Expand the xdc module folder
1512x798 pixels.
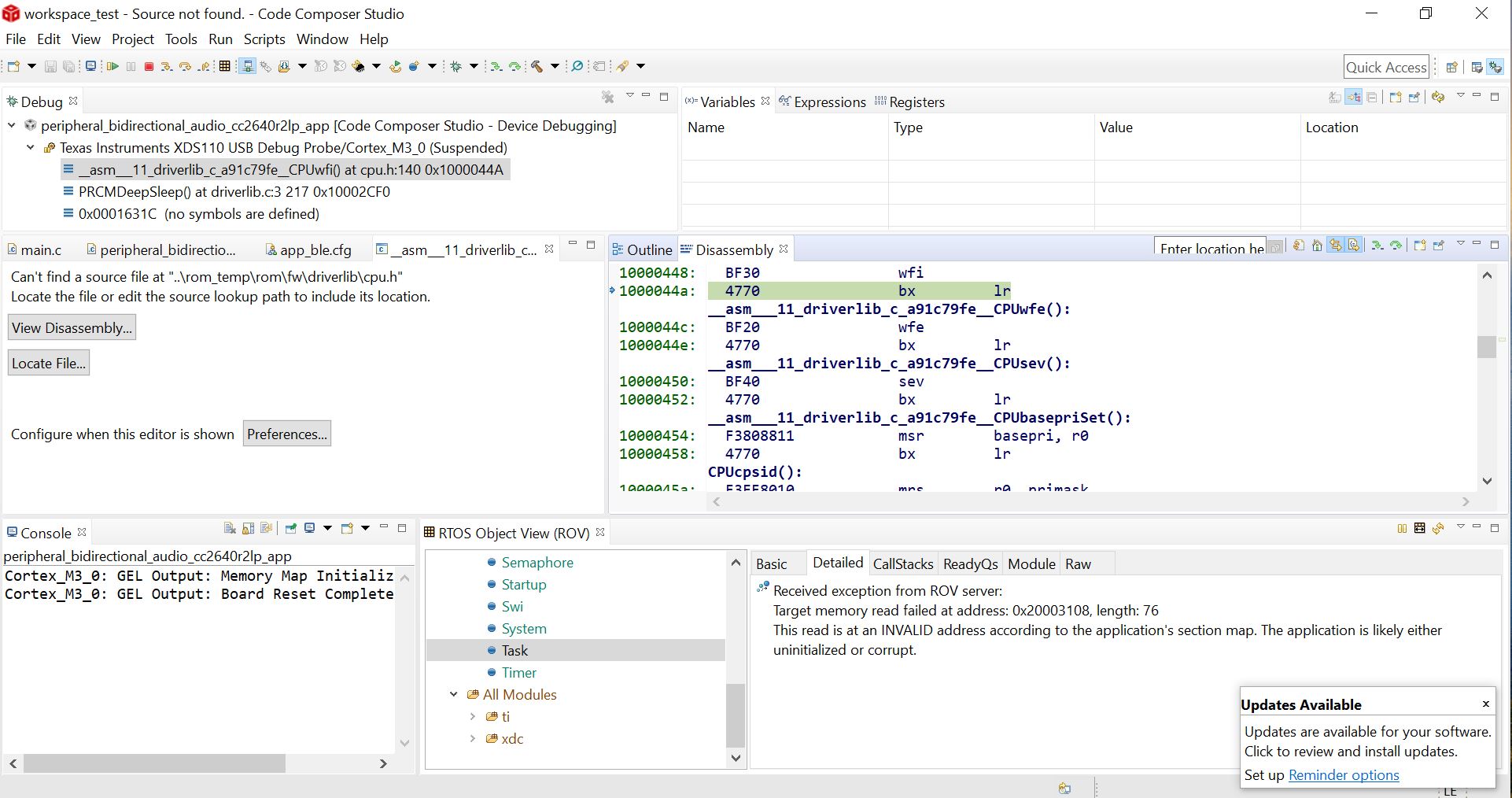point(472,739)
